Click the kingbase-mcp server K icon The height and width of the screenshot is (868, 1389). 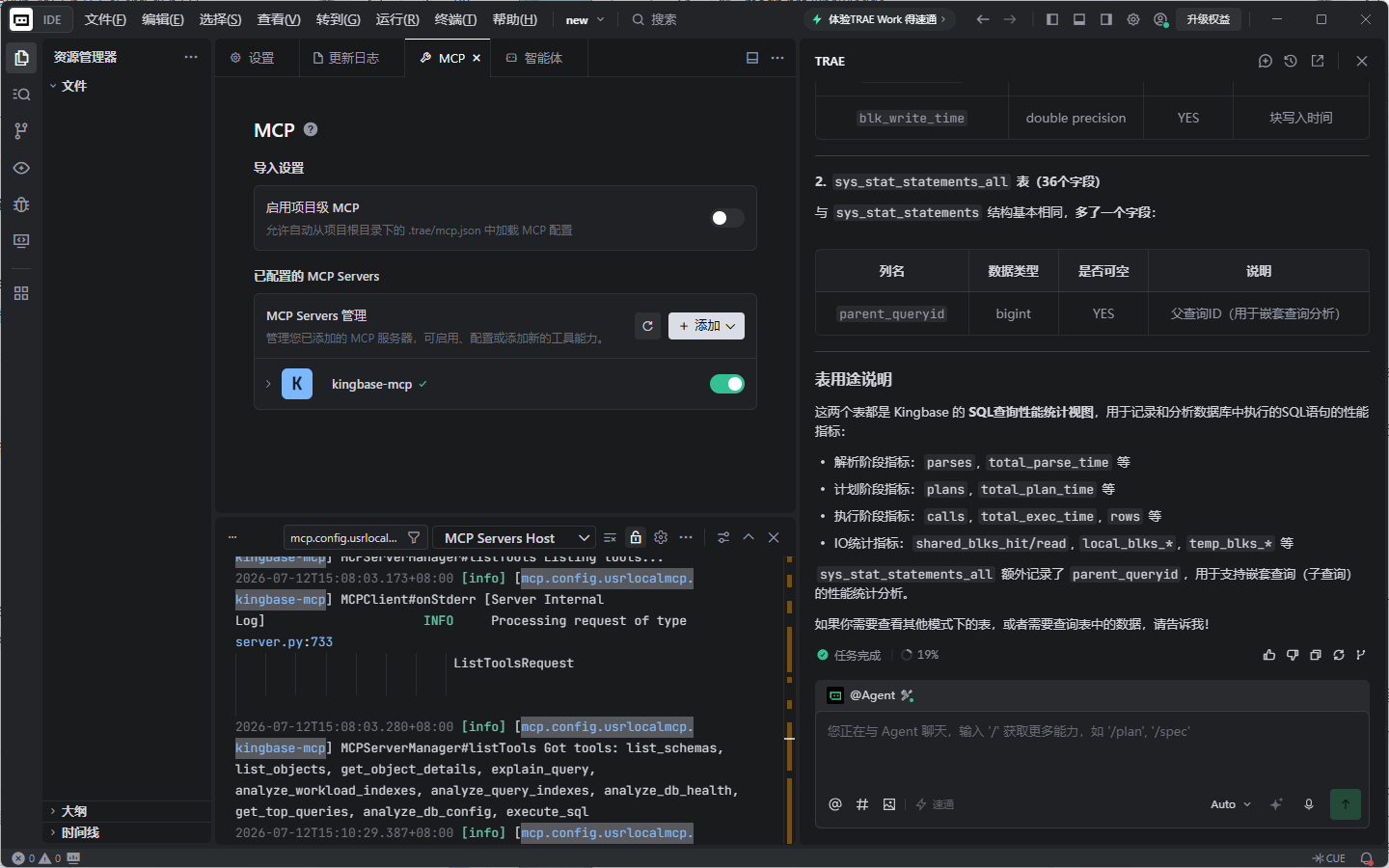point(297,384)
